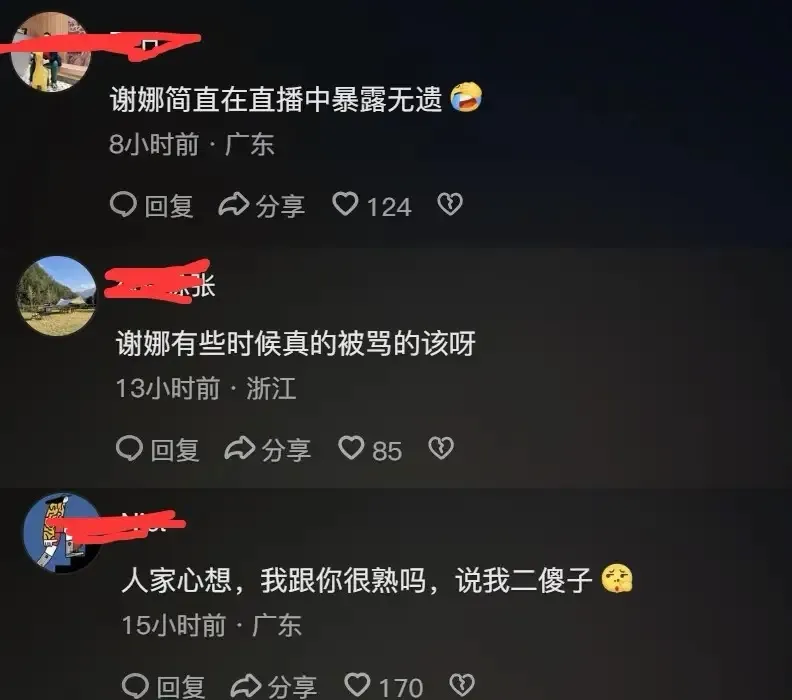The image size is (792, 700).
Task: Open mountain landscape avatar profile
Action: point(56,296)
